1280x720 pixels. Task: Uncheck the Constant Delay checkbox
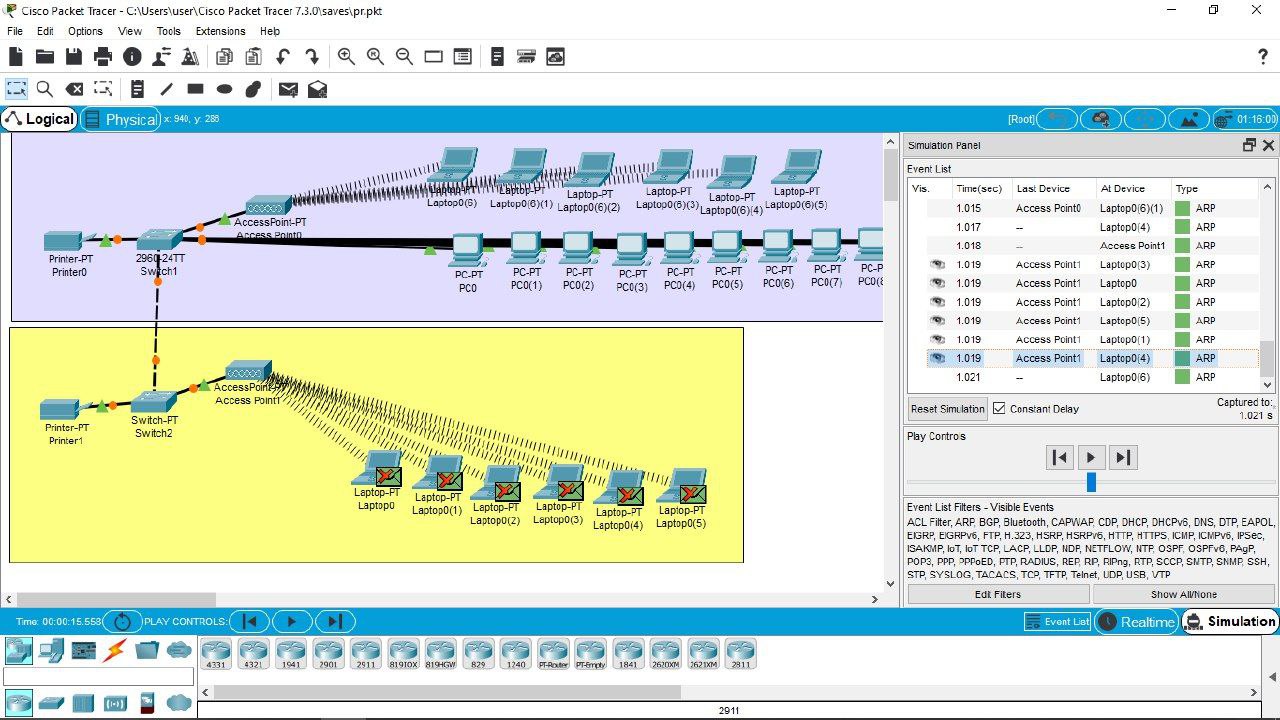coord(999,408)
